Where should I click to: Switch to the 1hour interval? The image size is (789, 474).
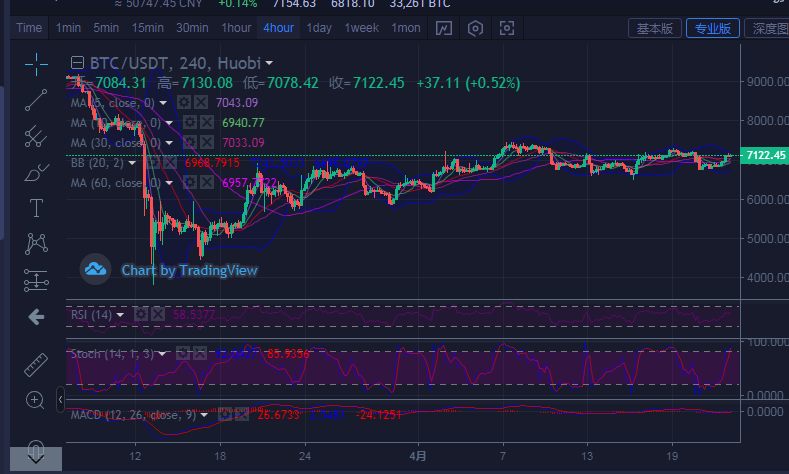tap(236, 28)
